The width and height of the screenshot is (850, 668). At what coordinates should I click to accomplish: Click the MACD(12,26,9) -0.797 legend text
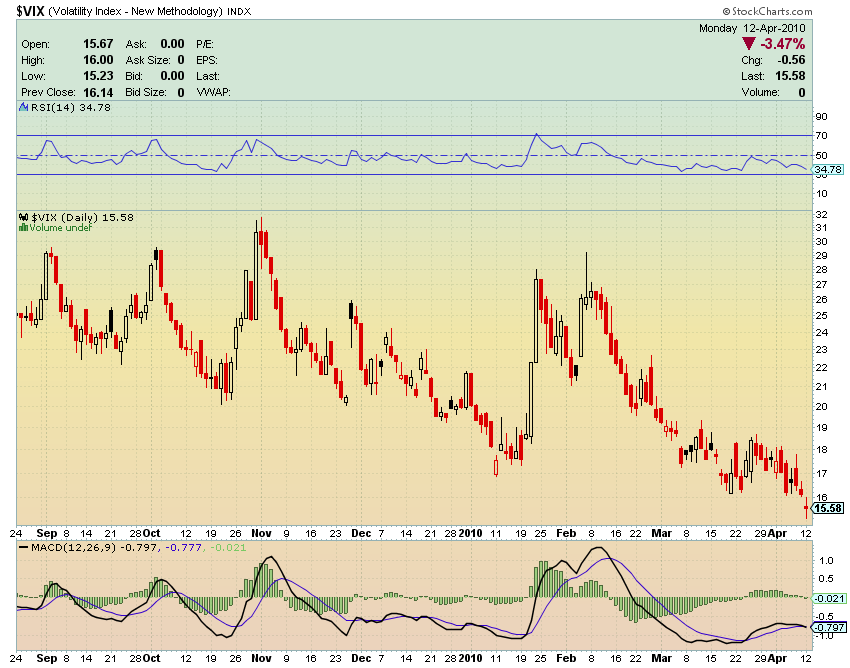[x=95, y=548]
